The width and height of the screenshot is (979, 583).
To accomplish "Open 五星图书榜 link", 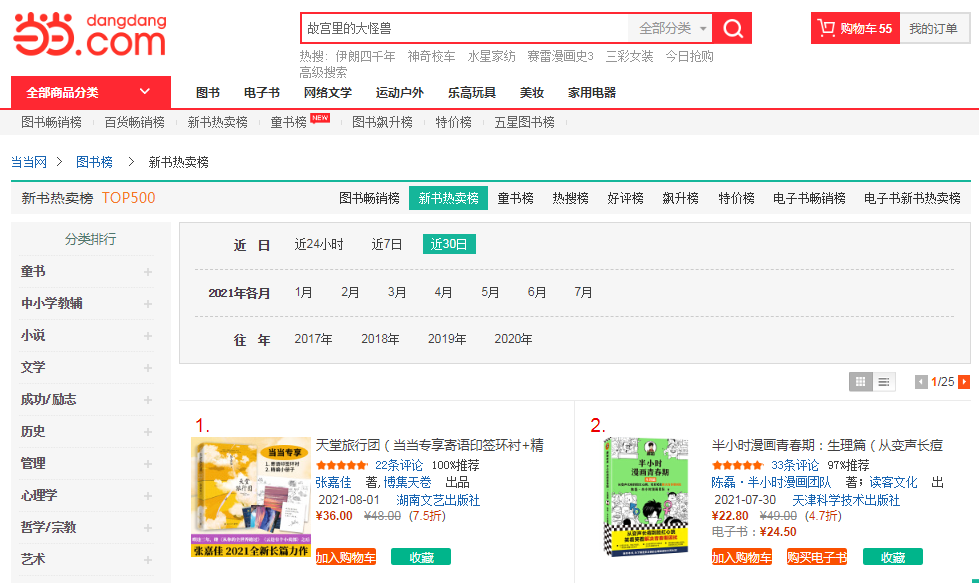I will point(524,122).
